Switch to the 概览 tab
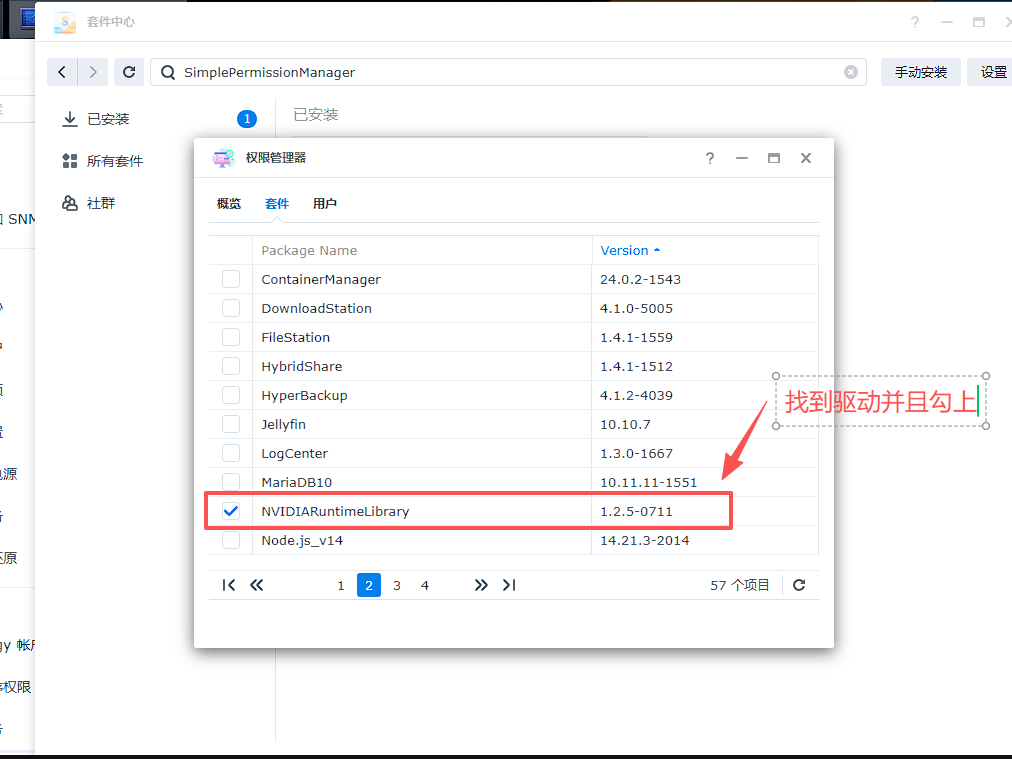 pos(229,203)
